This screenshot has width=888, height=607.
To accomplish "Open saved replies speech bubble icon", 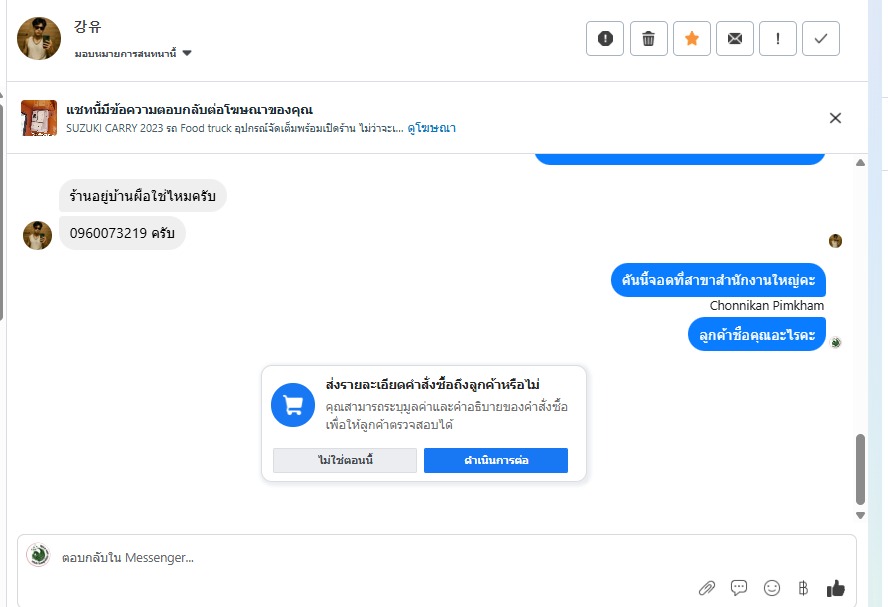I will tap(739, 588).
